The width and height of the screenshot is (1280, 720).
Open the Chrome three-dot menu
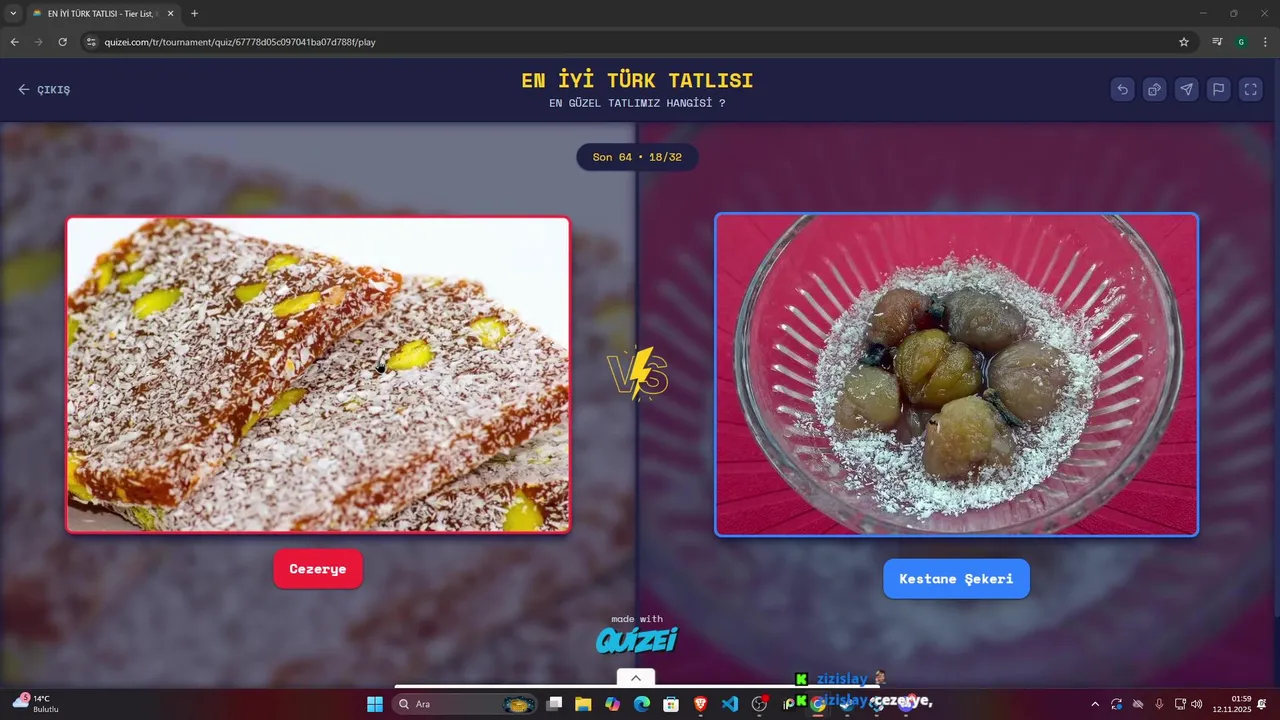coord(1265,42)
